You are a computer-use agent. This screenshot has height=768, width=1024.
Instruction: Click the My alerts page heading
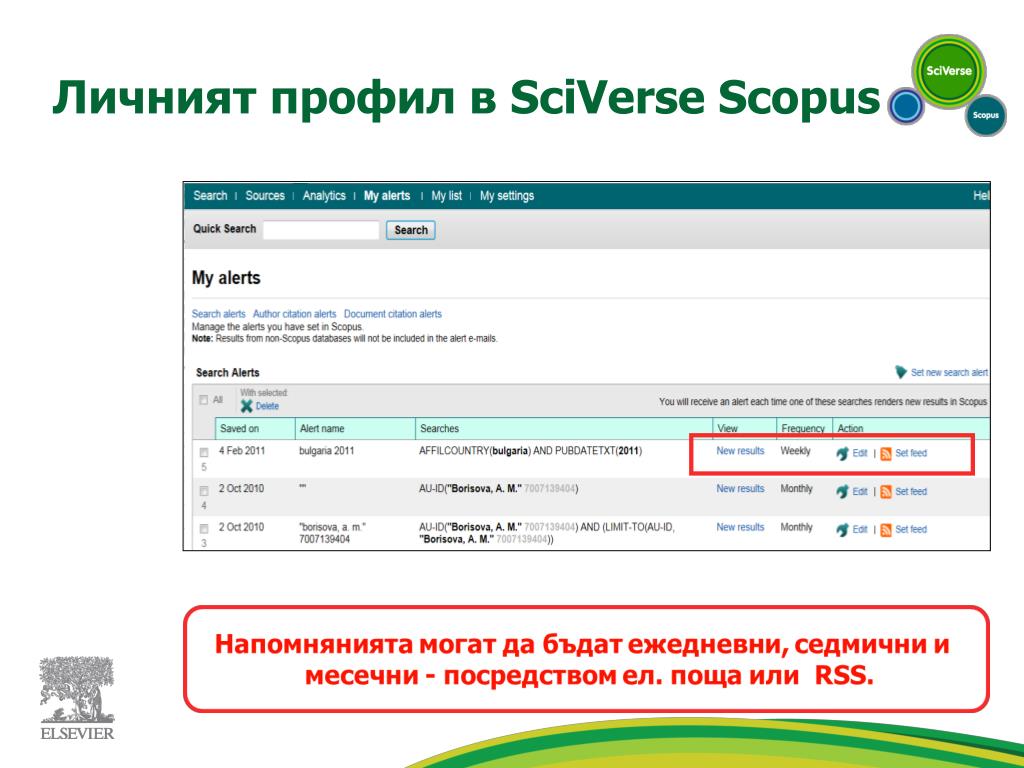[x=226, y=278]
